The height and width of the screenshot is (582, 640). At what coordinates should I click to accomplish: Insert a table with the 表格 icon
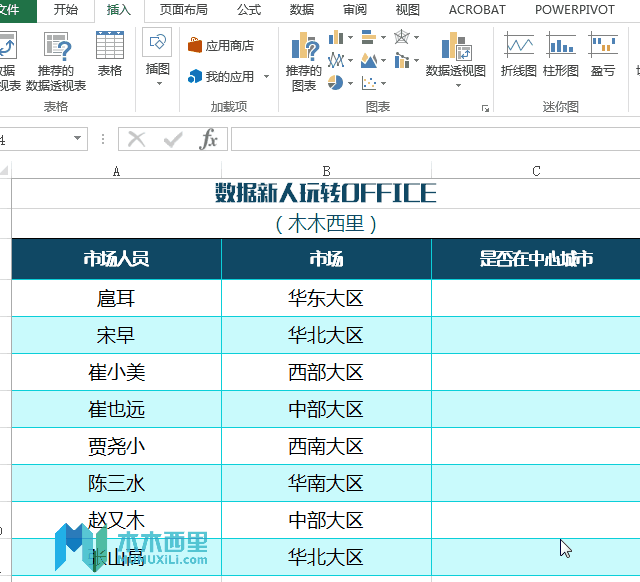[110, 55]
